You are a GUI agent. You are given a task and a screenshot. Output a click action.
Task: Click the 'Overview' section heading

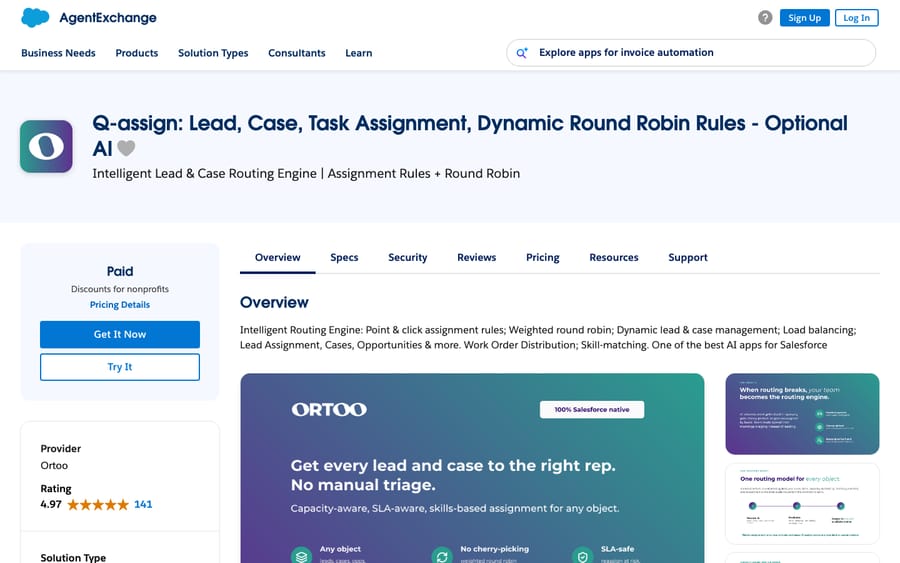pyautogui.click(x=274, y=302)
